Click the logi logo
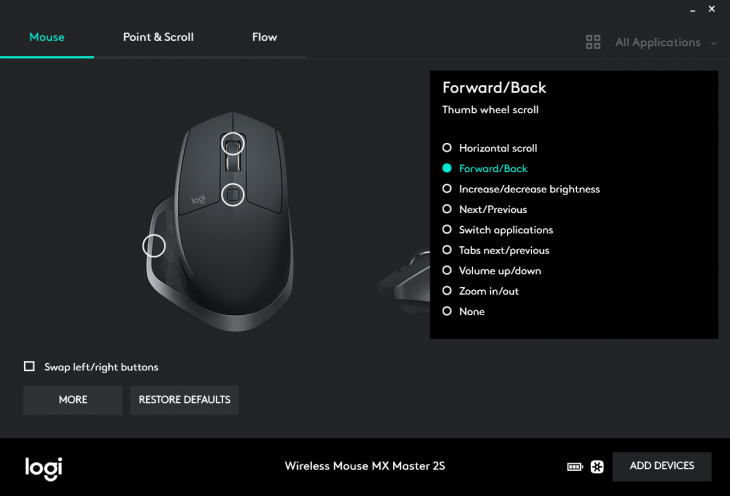Viewport: 730px width, 496px height. [x=44, y=468]
